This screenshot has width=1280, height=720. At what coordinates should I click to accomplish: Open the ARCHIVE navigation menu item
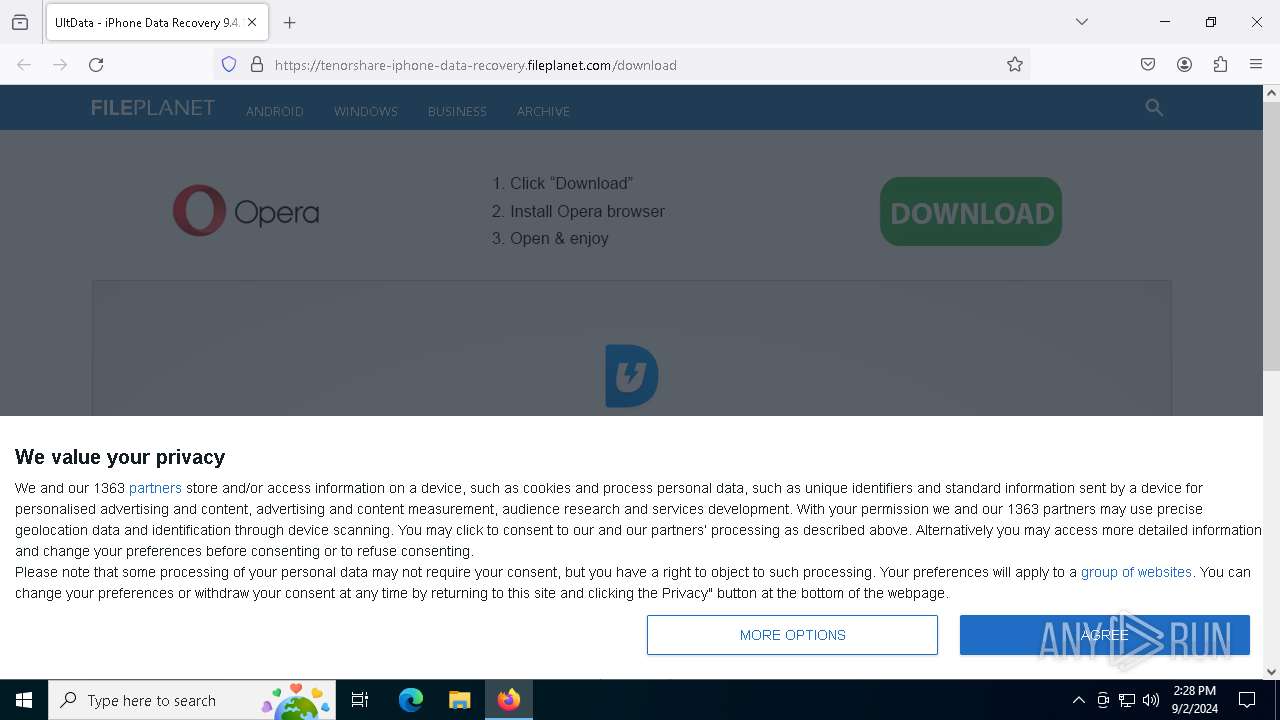point(543,111)
